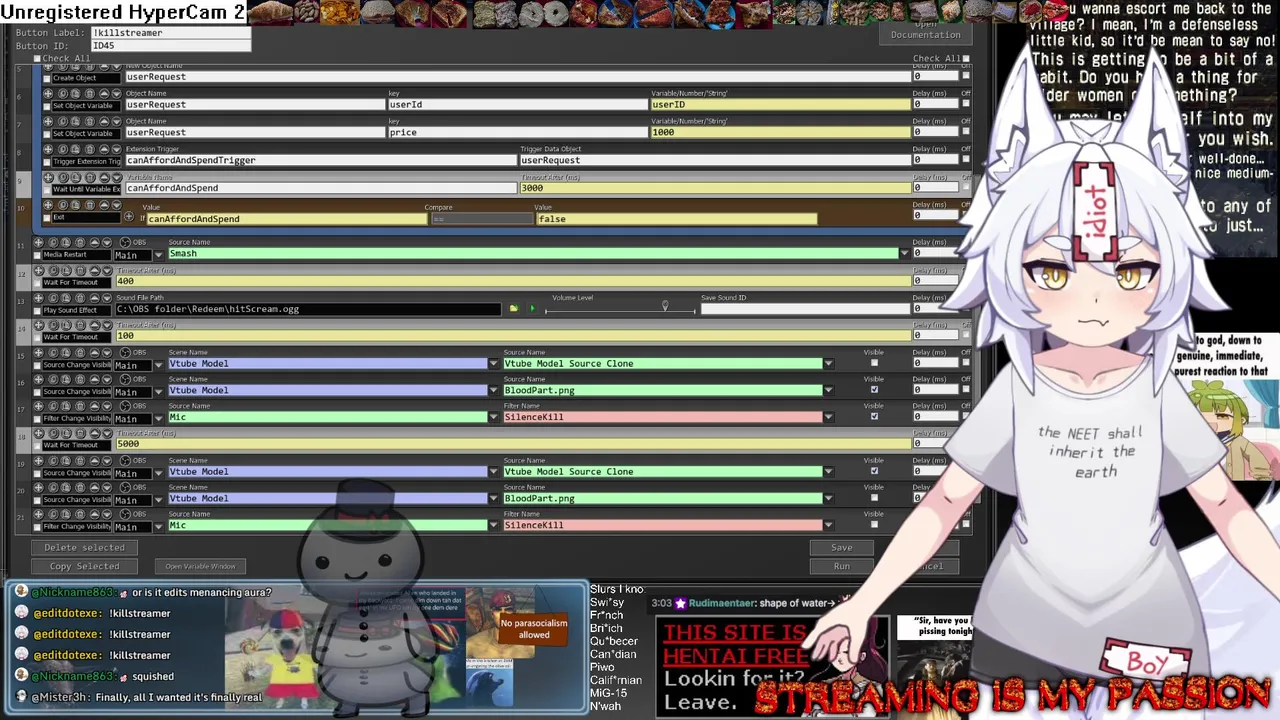Add action icon on Media Restart row
Image resolution: width=1280 pixels, height=720 pixels.
point(39,242)
